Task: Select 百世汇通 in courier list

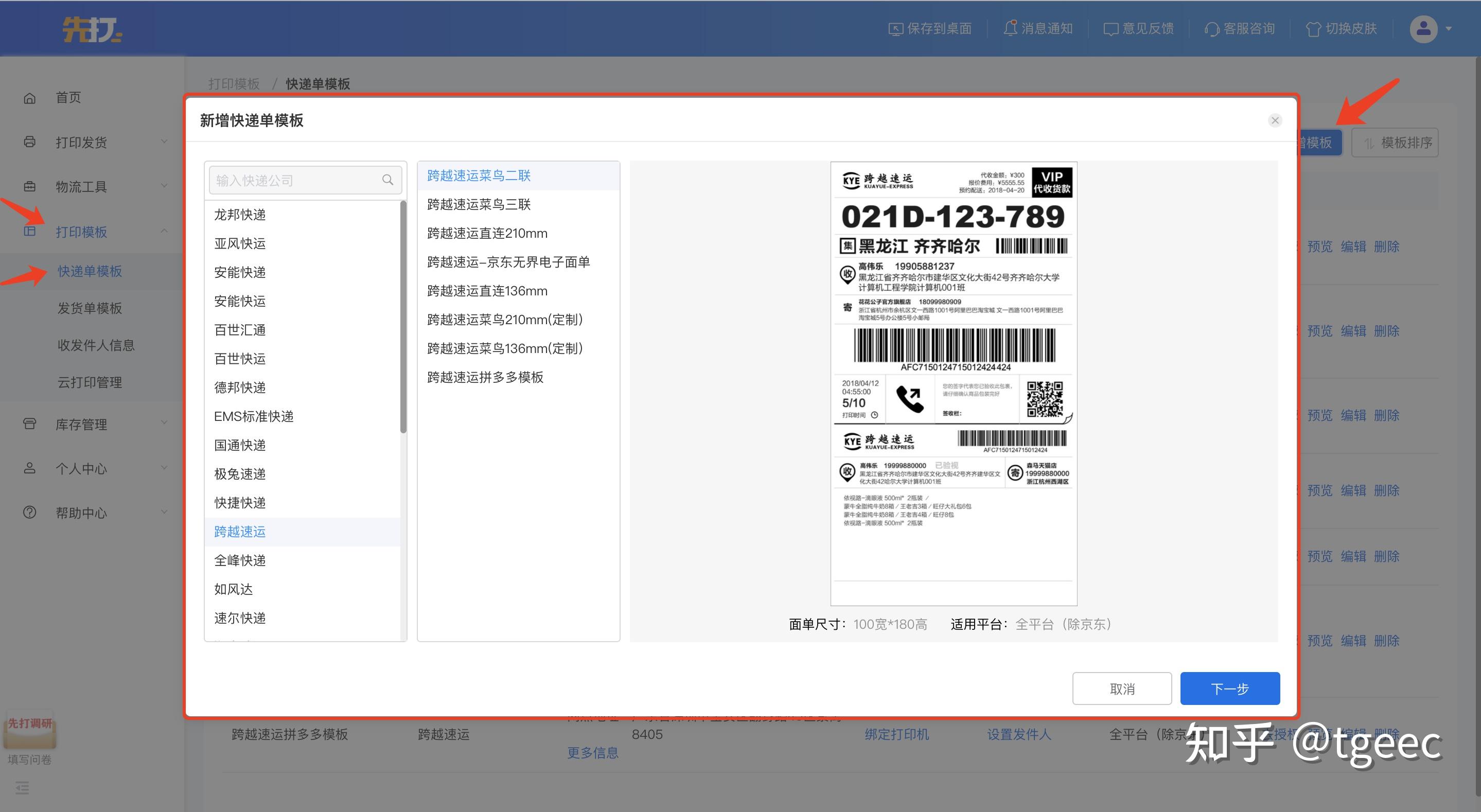Action: click(303, 329)
